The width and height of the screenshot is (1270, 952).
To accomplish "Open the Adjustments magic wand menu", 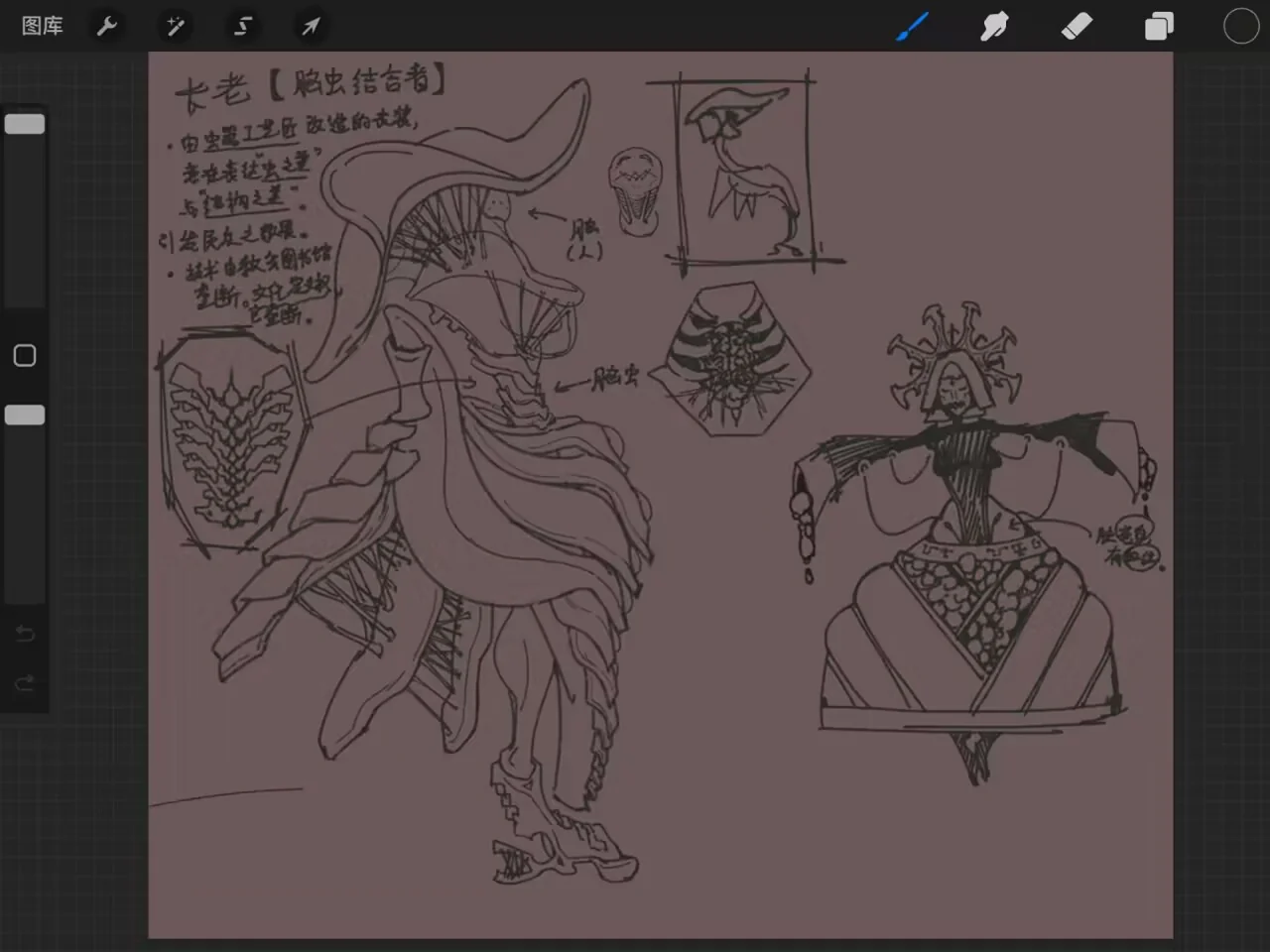I will click(176, 26).
